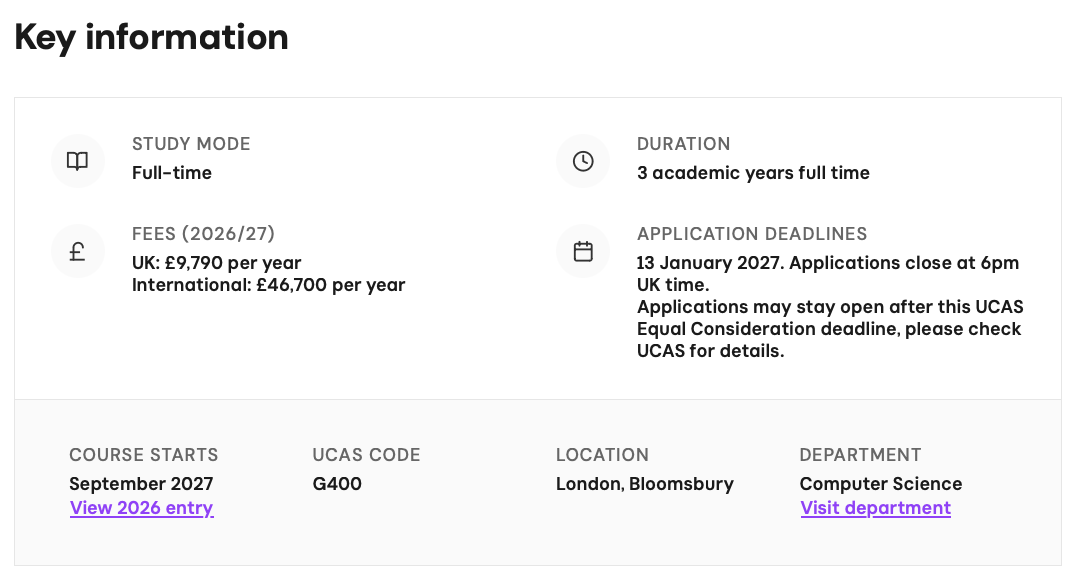
Task: Click the FEES (2026/27) label
Action: pyautogui.click(x=203, y=234)
